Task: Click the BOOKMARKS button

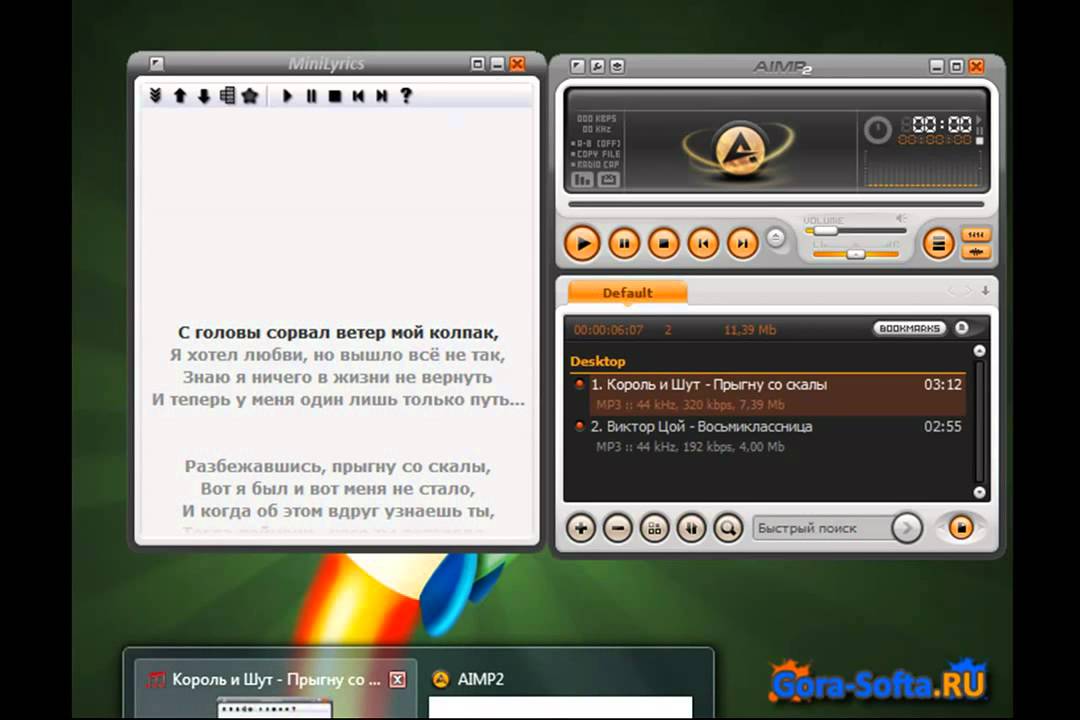Action: coord(909,329)
